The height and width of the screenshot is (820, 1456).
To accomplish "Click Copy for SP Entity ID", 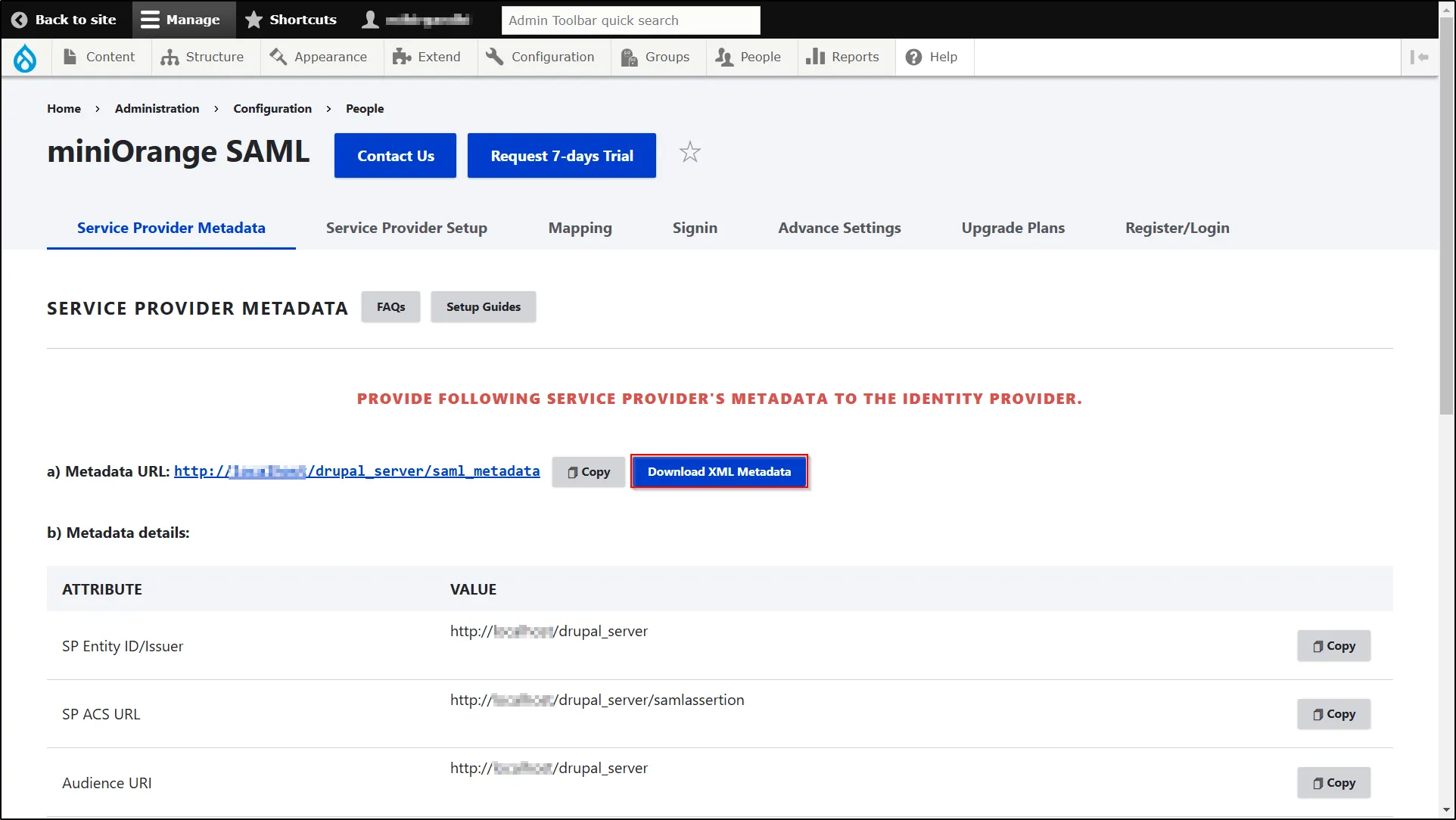I will [1334, 645].
